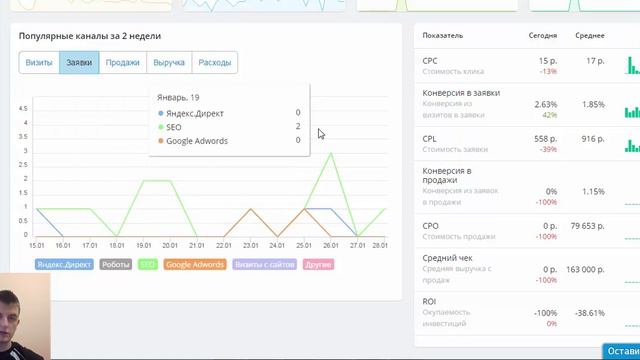Toggle green SEO legend badge

click(x=147, y=264)
